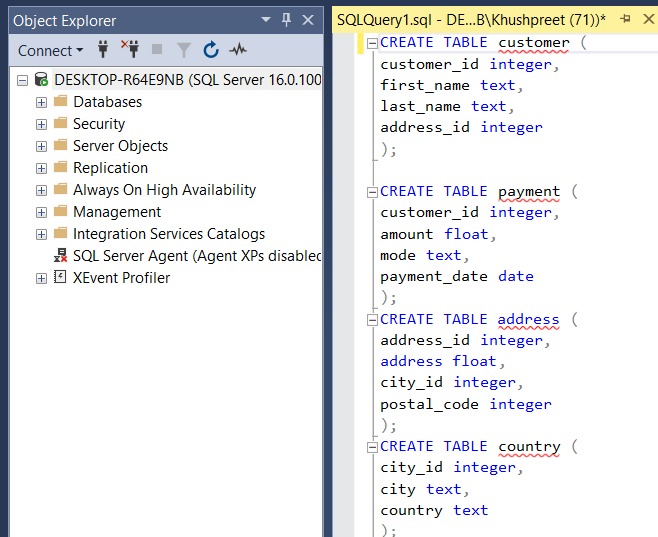This screenshot has height=537, width=658.
Task: Close the Object Explorer panel
Action: coord(308,20)
